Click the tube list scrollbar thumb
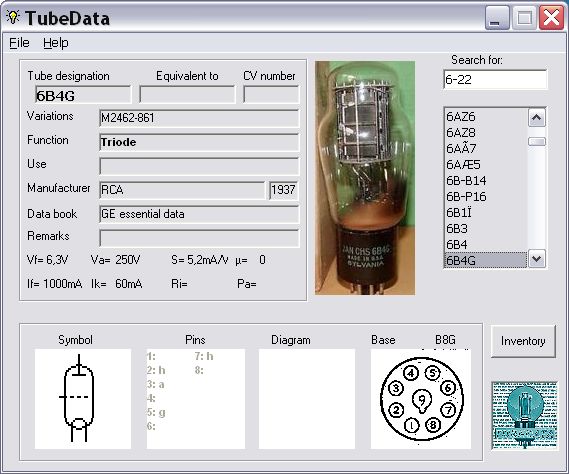 point(536,141)
